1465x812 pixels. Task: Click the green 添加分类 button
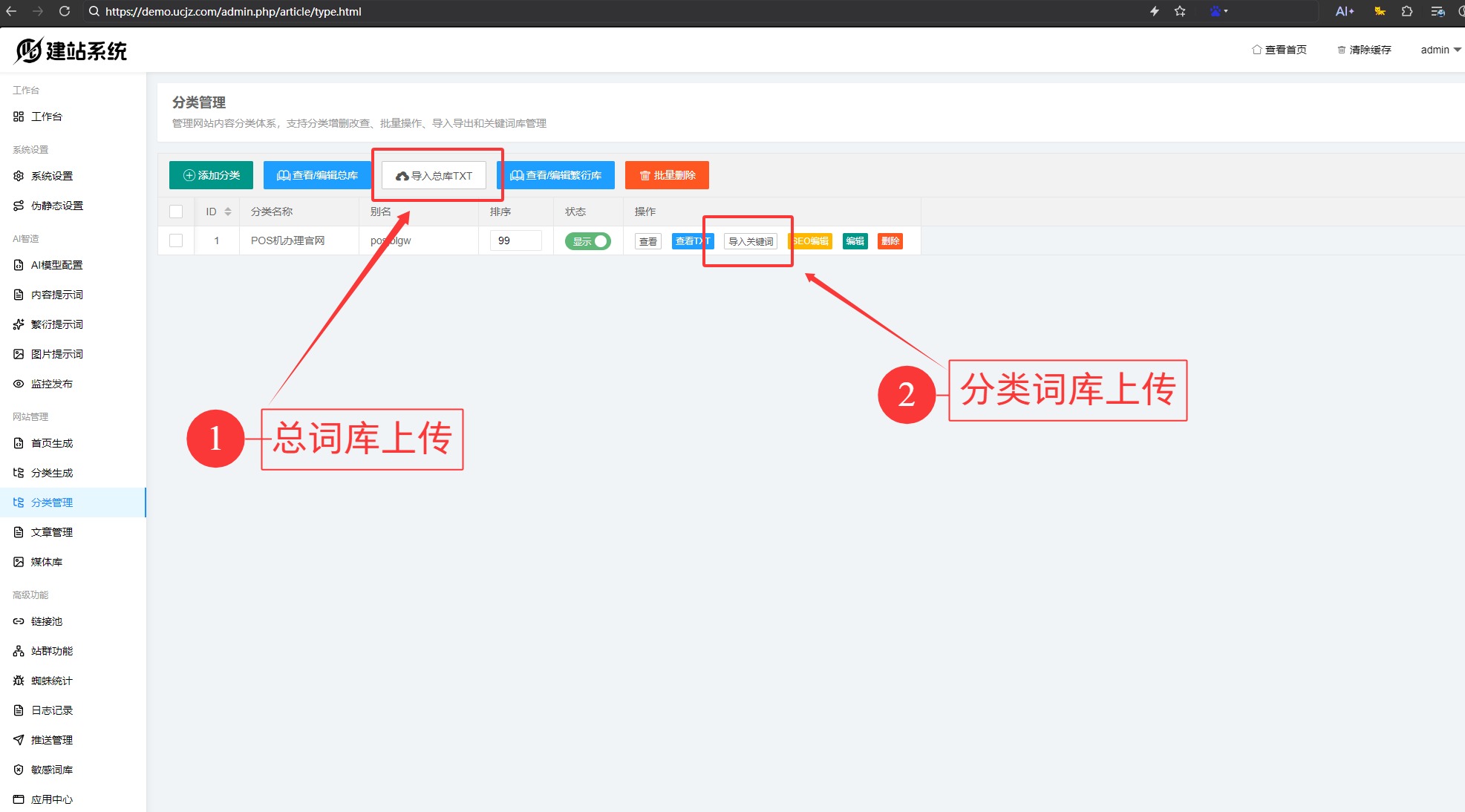211,175
